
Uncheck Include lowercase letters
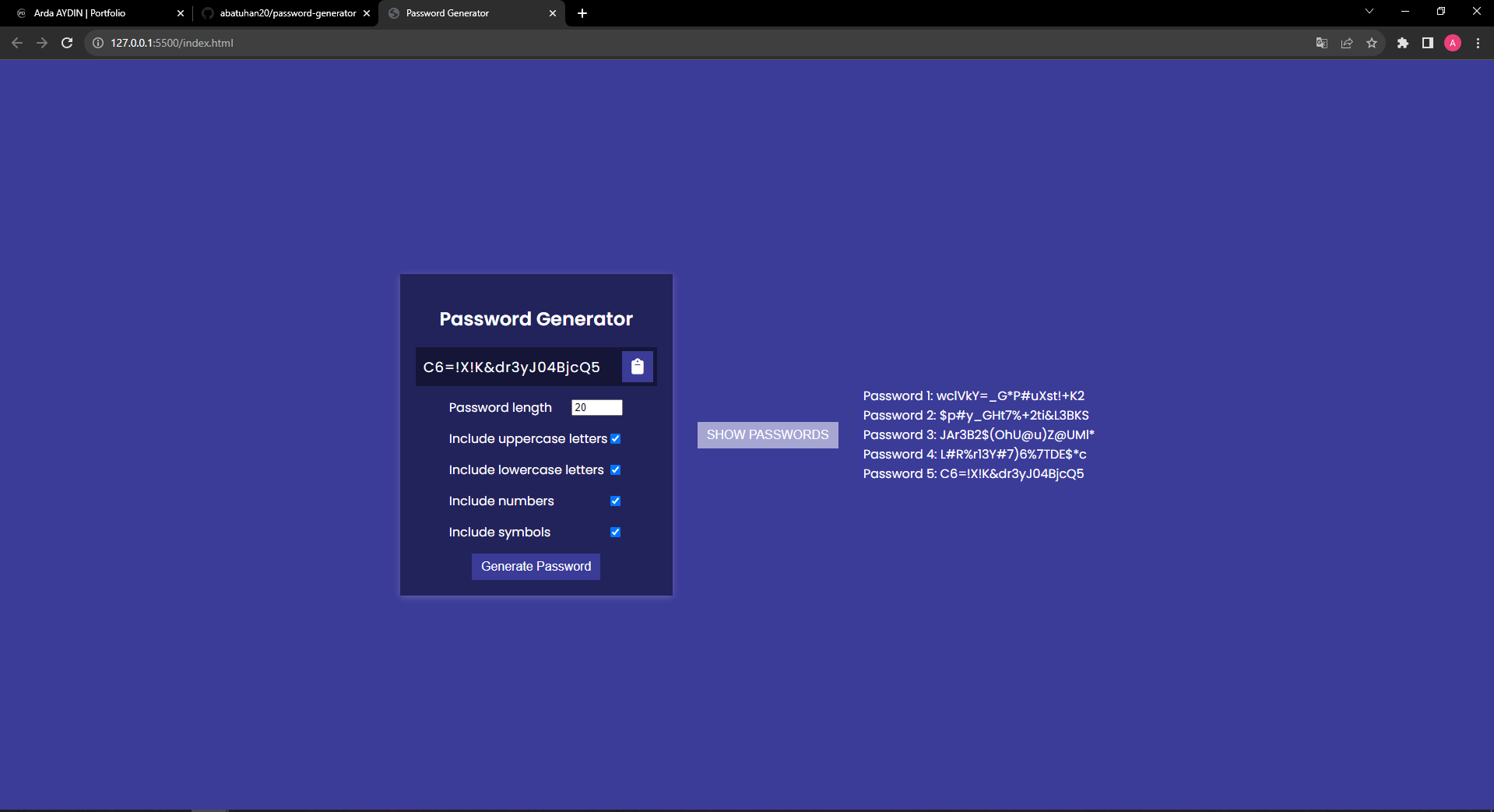[x=615, y=470]
